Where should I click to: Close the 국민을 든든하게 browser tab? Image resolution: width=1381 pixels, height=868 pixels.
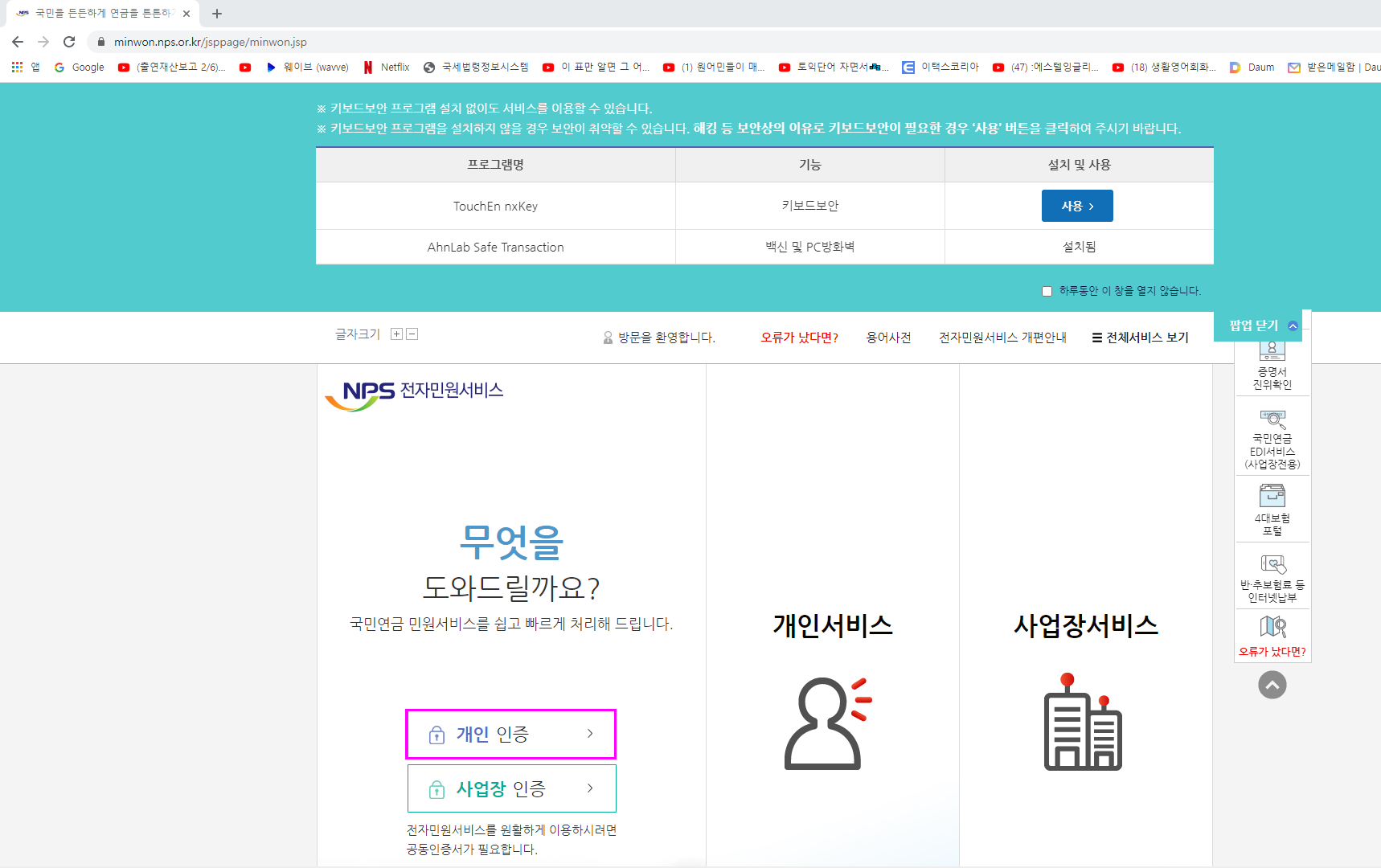pyautogui.click(x=186, y=14)
